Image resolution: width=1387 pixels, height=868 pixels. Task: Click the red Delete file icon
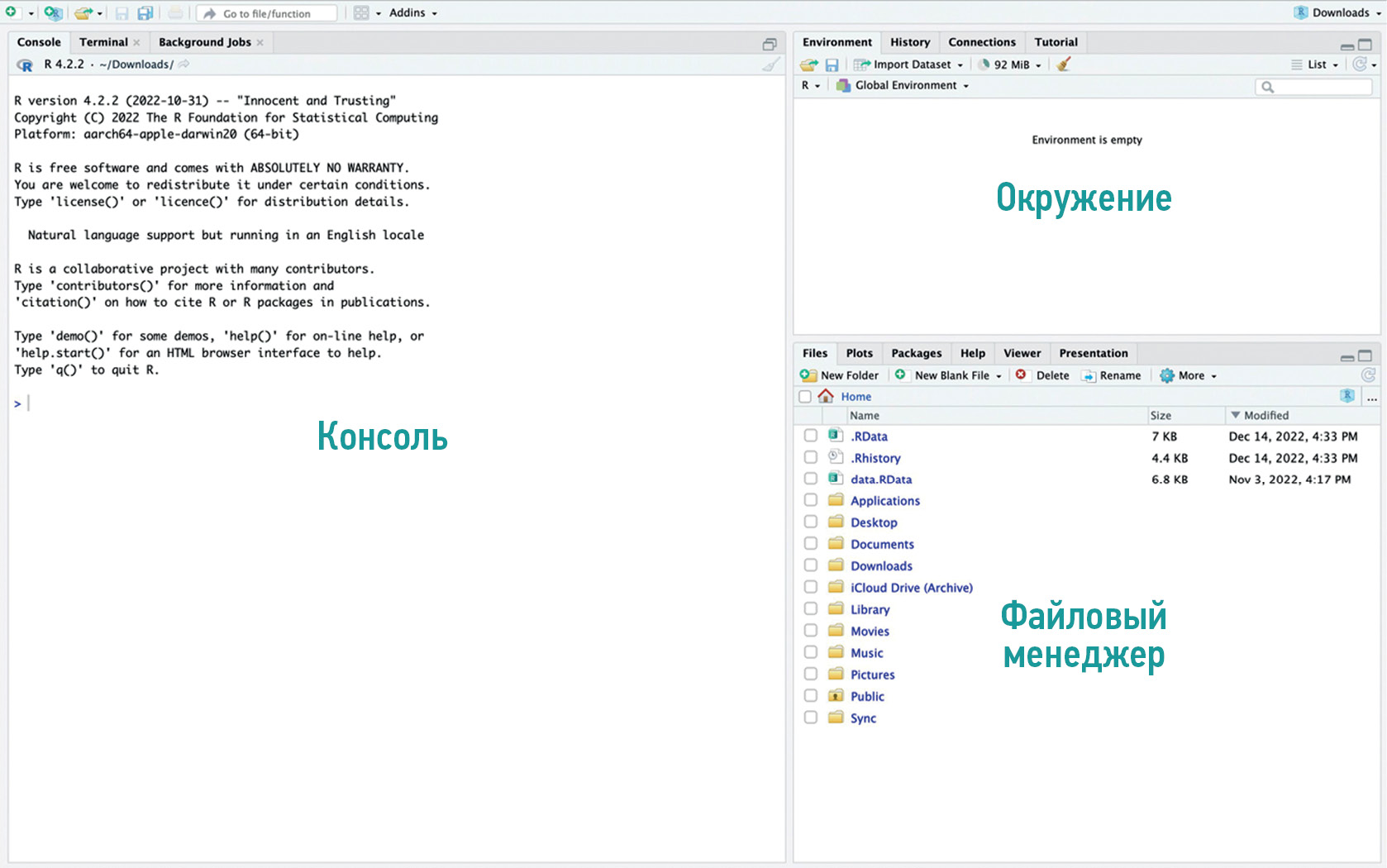pos(1021,375)
